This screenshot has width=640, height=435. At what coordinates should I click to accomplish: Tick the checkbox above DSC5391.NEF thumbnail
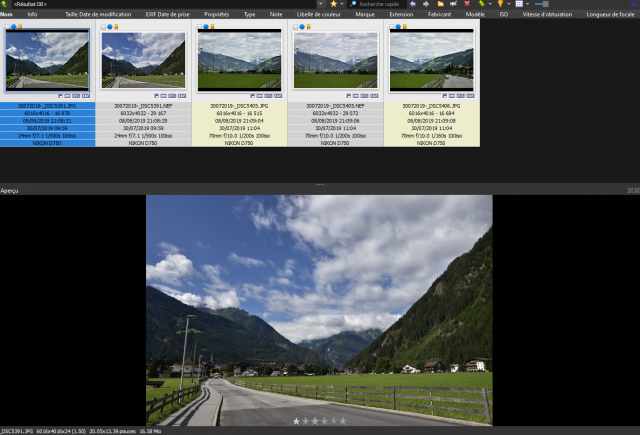103,27
